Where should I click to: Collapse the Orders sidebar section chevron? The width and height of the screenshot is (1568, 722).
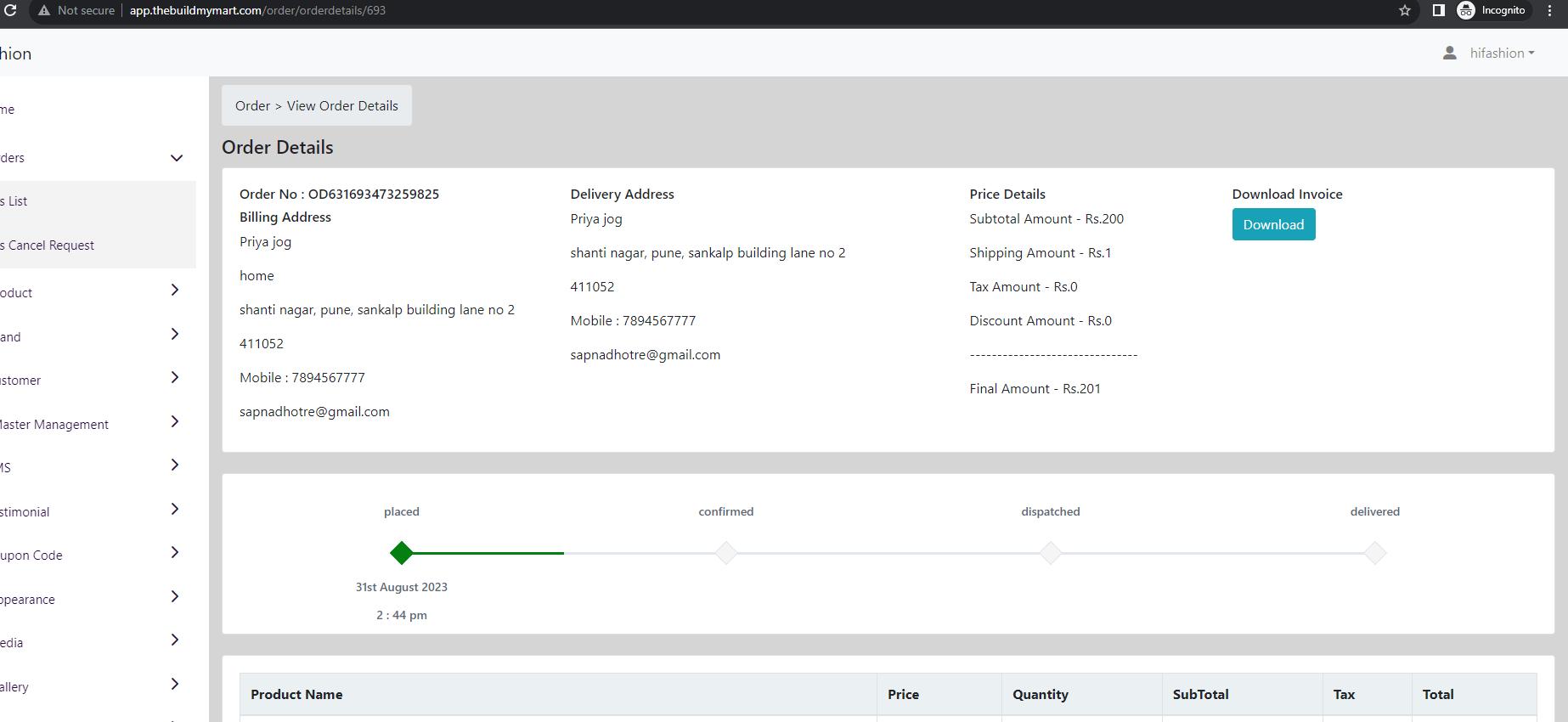tap(177, 158)
